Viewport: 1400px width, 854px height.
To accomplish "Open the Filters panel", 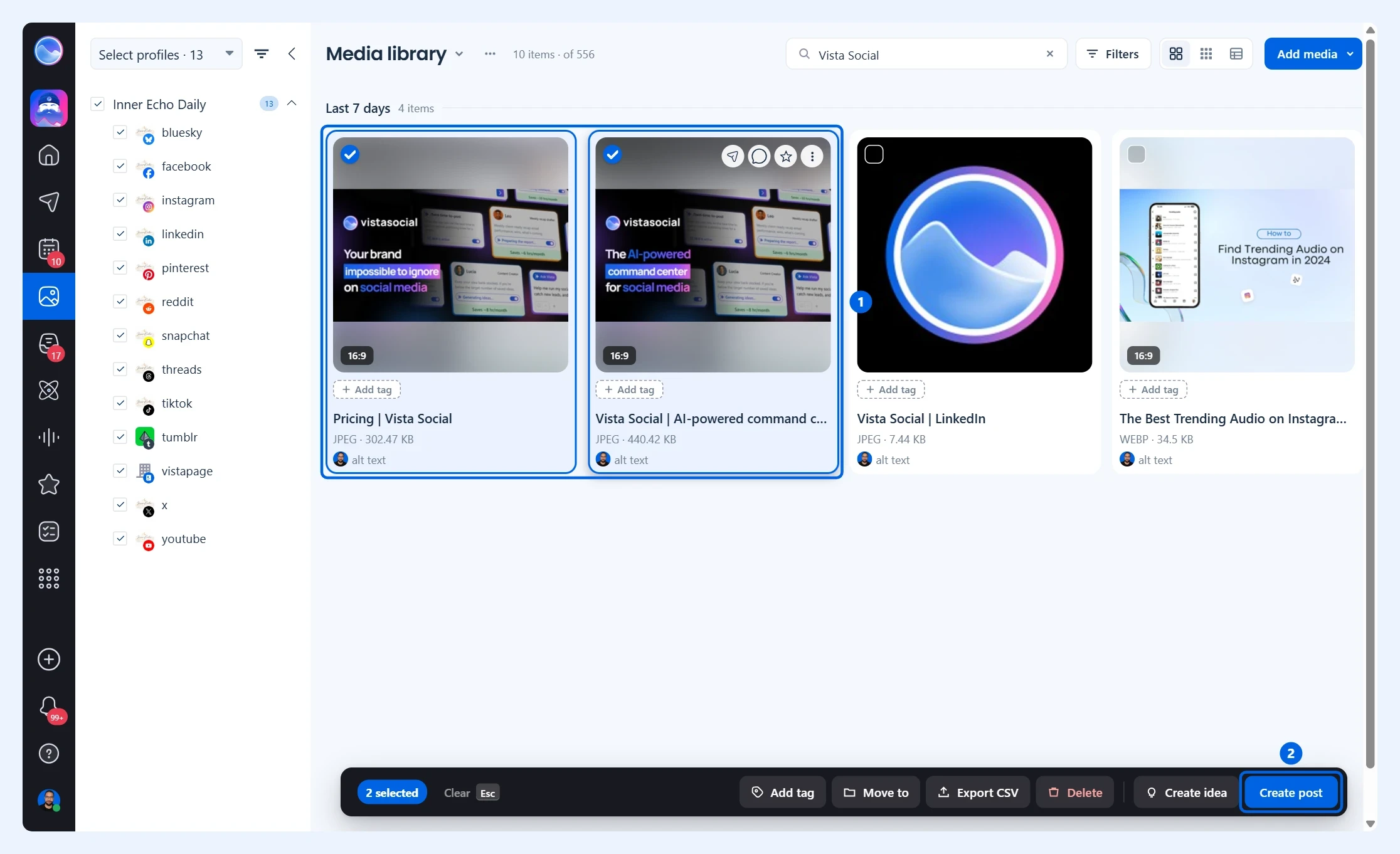I will click(x=1113, y=54).
